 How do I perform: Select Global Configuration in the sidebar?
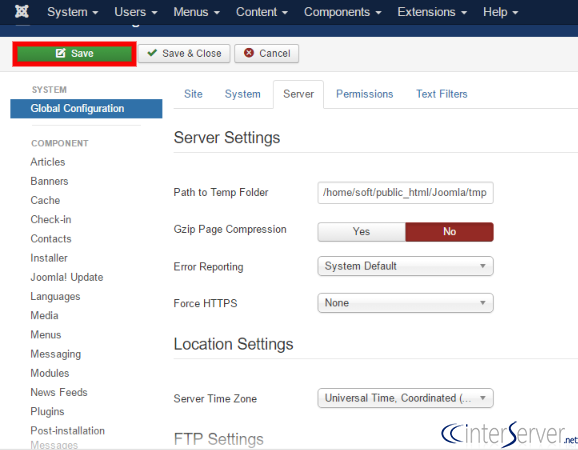tap(86, 108)
